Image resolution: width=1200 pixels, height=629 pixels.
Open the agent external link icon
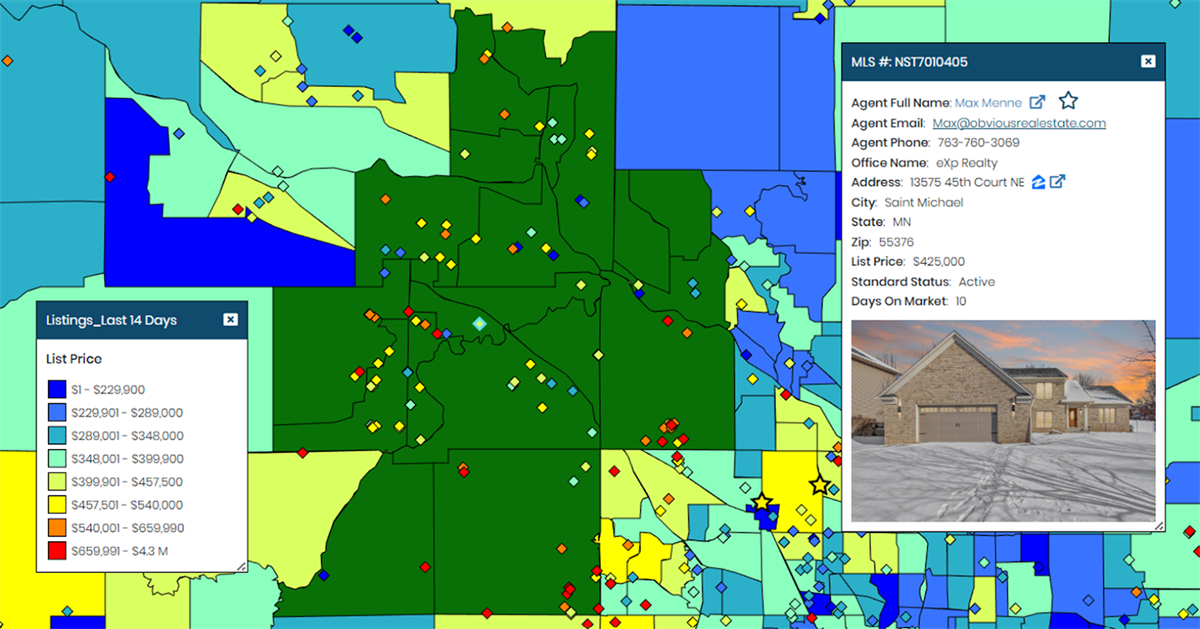pos(1038,102)
